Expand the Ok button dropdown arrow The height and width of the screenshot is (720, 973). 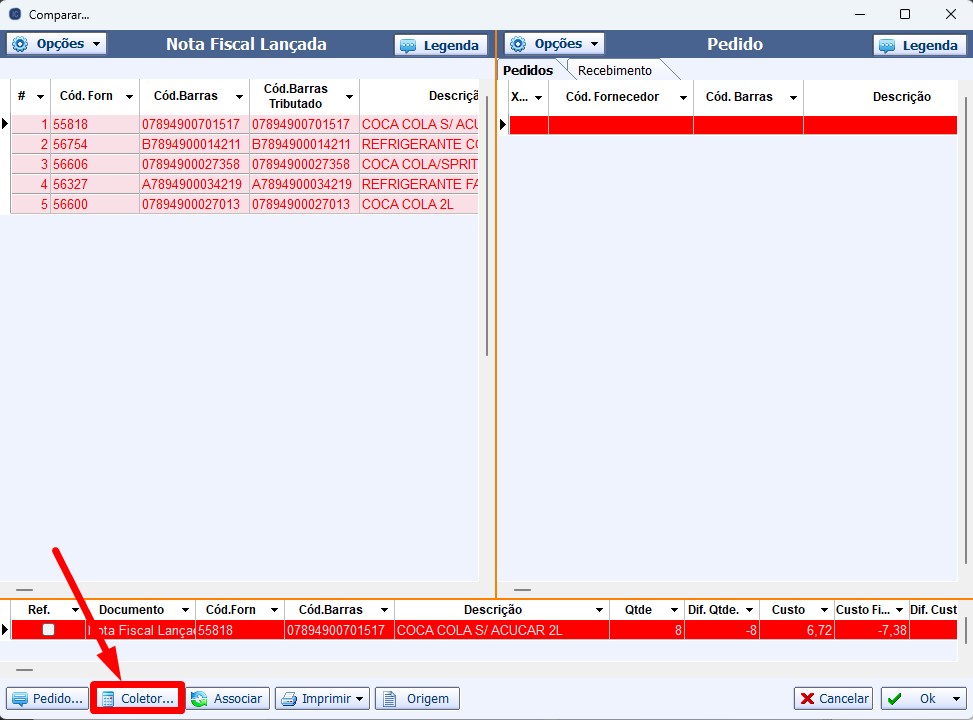click(957, 699)
